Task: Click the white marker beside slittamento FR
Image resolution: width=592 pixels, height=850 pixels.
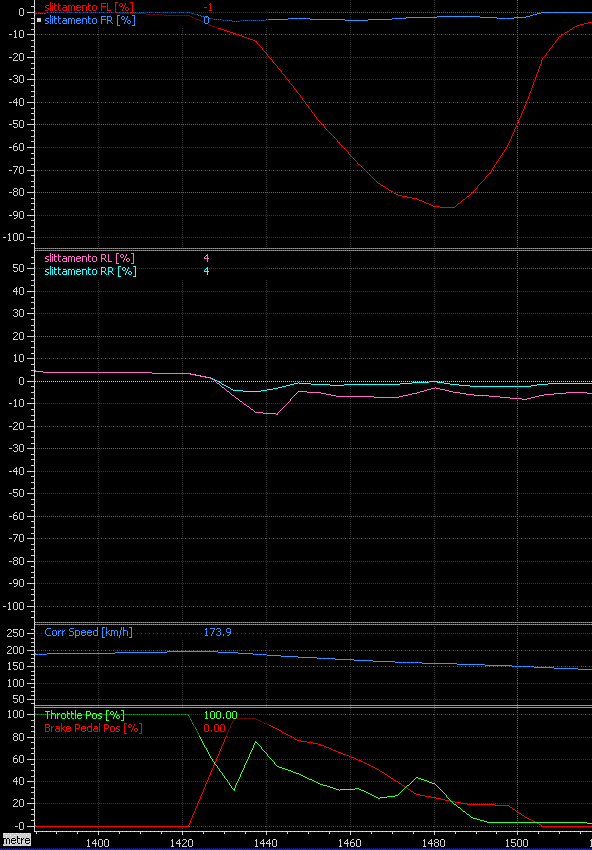Action: coord(39,20)
